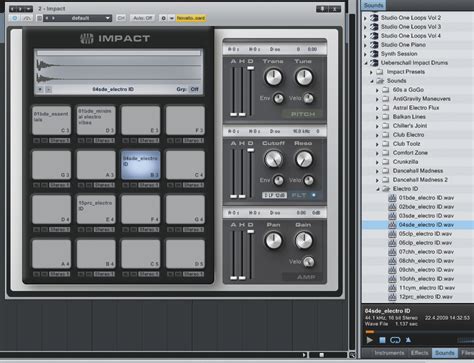Collapse the Ueberschall Impact Drums sound set

tap(366, 63)
